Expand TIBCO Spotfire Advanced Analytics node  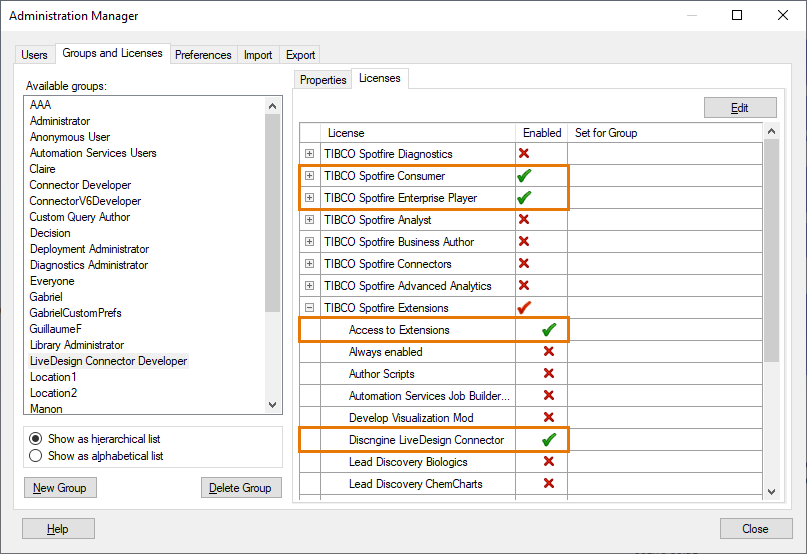309,285
